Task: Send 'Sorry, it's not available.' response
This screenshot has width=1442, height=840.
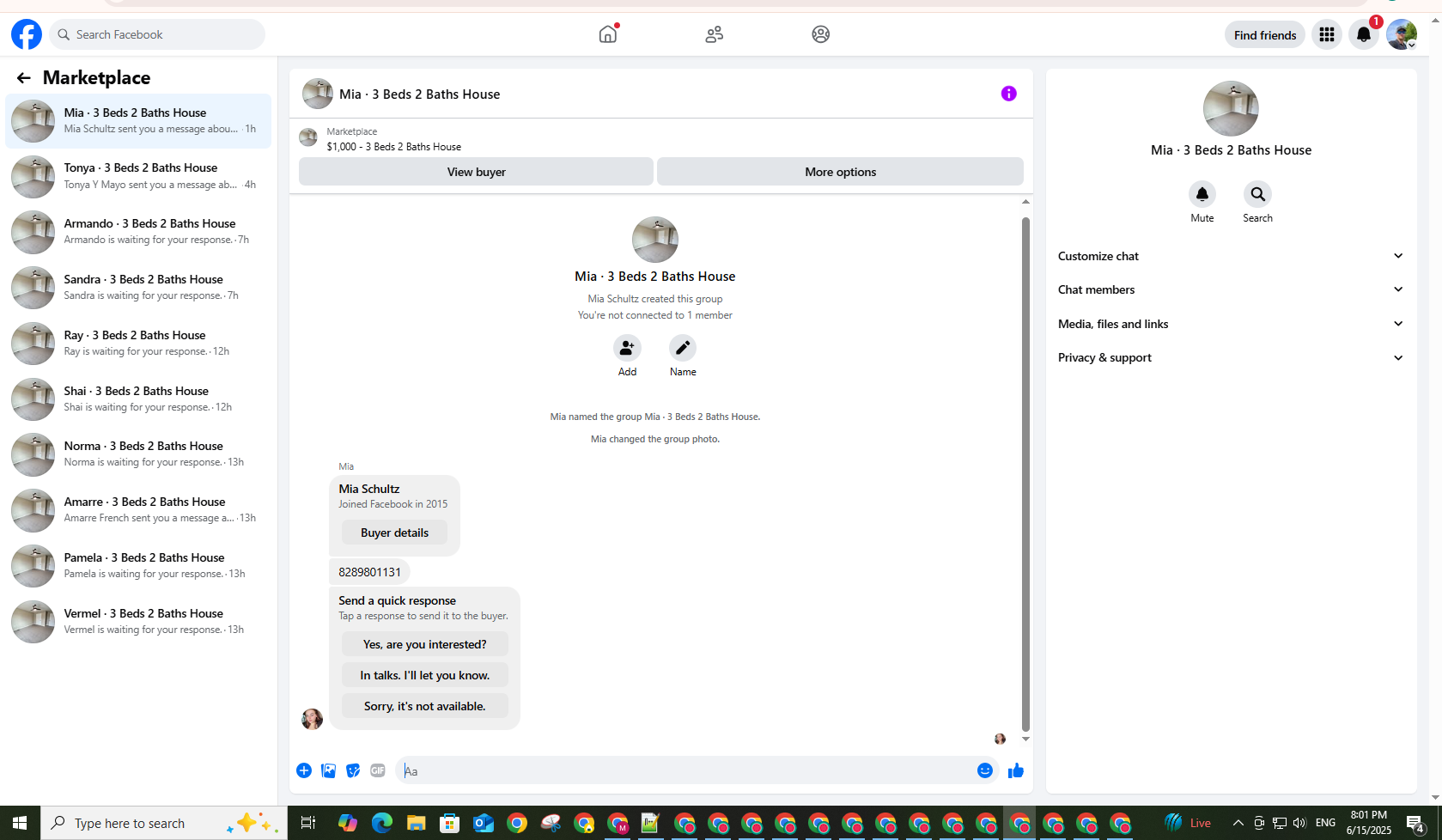Action: click(x=424, y=706)
